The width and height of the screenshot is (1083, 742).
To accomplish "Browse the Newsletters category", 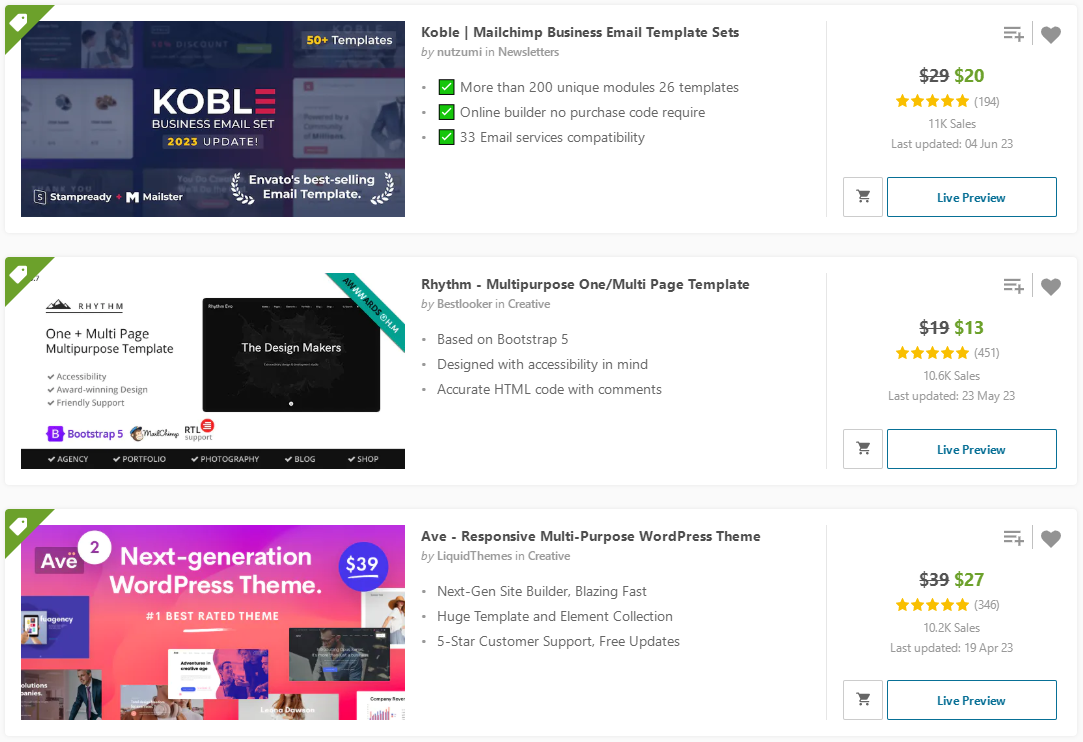I will (x=528, y=52).
